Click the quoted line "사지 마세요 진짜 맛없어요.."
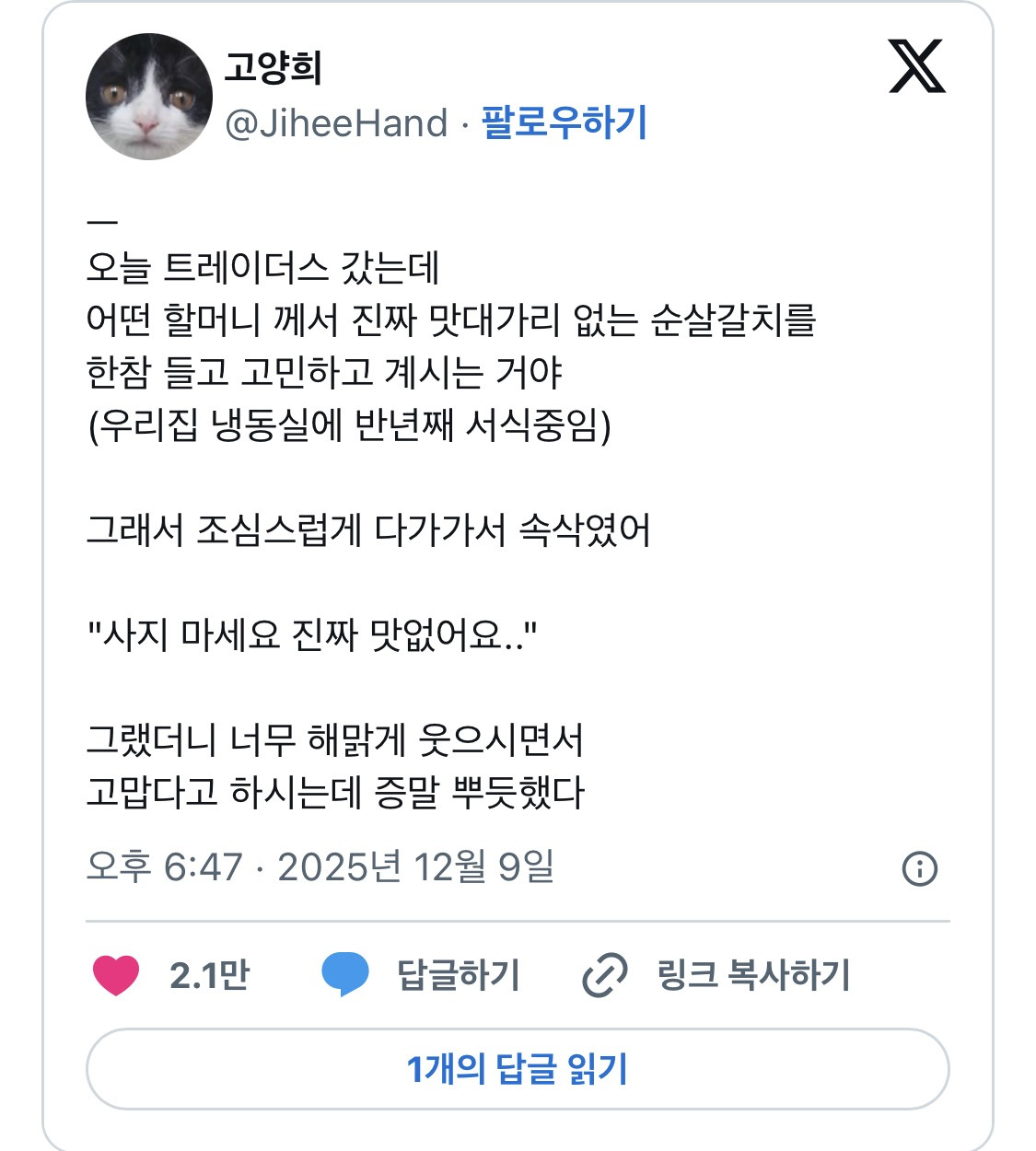The height and width of the screenshot is (1151, 1036). click(x=311, y=634)
